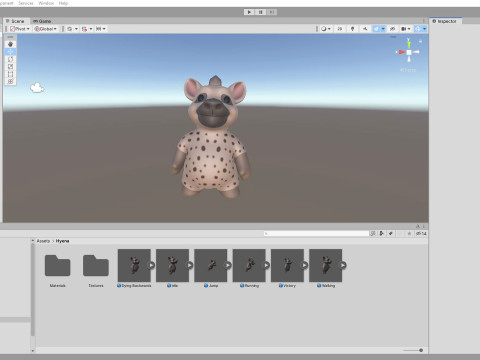Open effects dropdown arrow
The image size is (480, 360).
pos(383,29)
